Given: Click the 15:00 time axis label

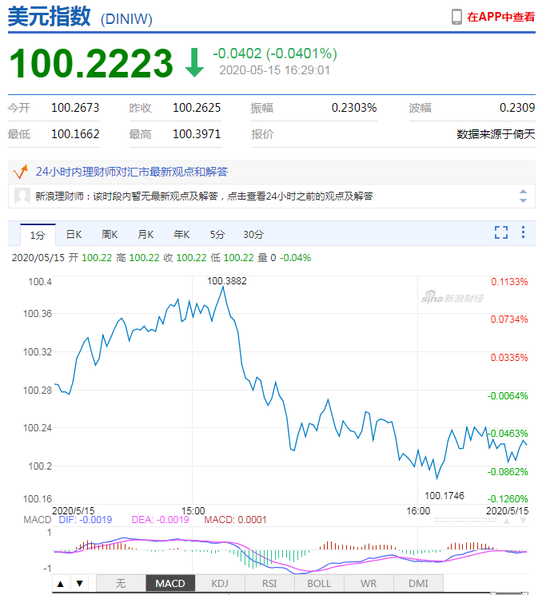Looking at the screenshot, I should tap(193, 511).
